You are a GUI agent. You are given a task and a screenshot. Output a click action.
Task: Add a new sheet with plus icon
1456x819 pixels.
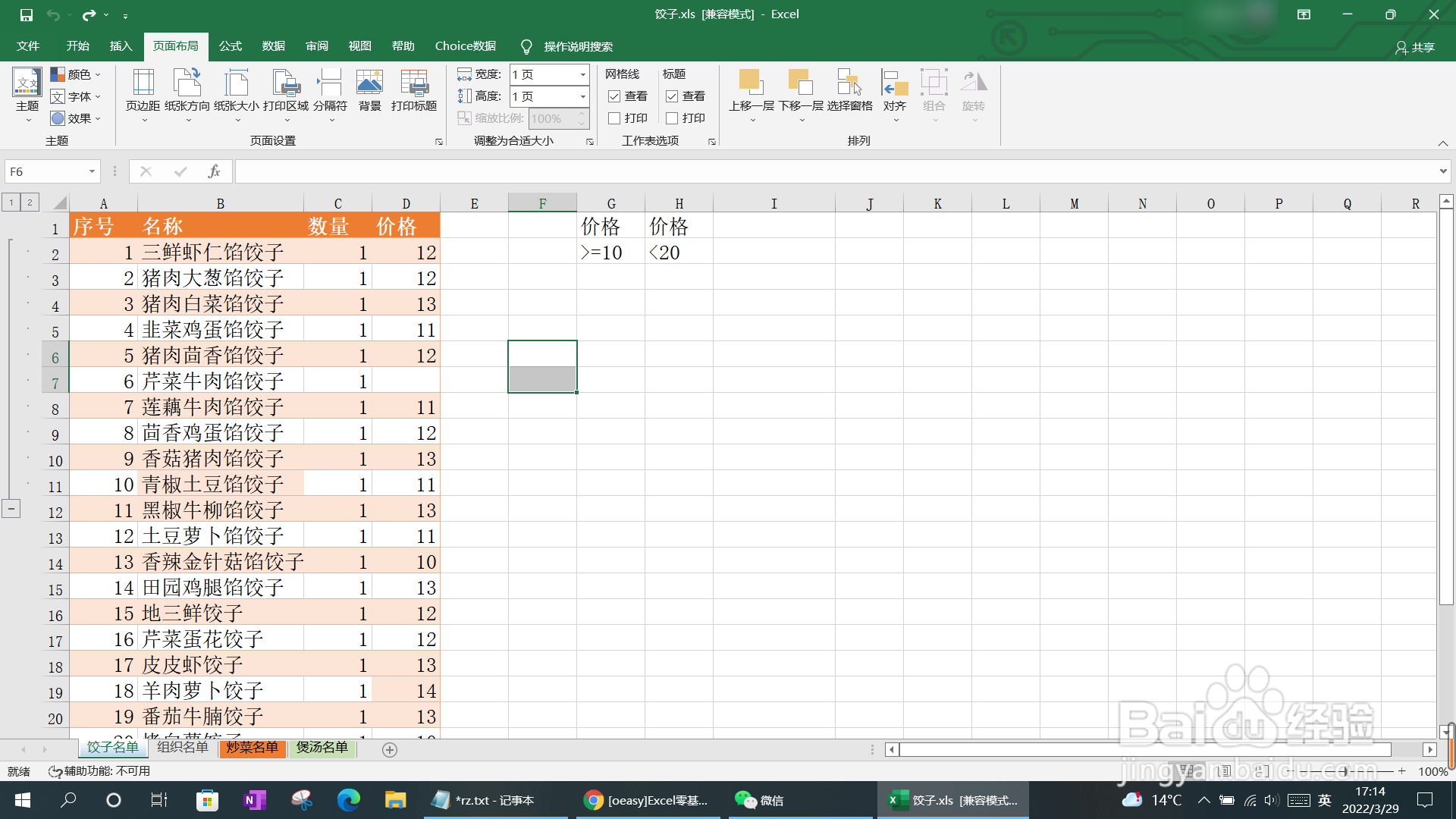(x=390, y=749)
